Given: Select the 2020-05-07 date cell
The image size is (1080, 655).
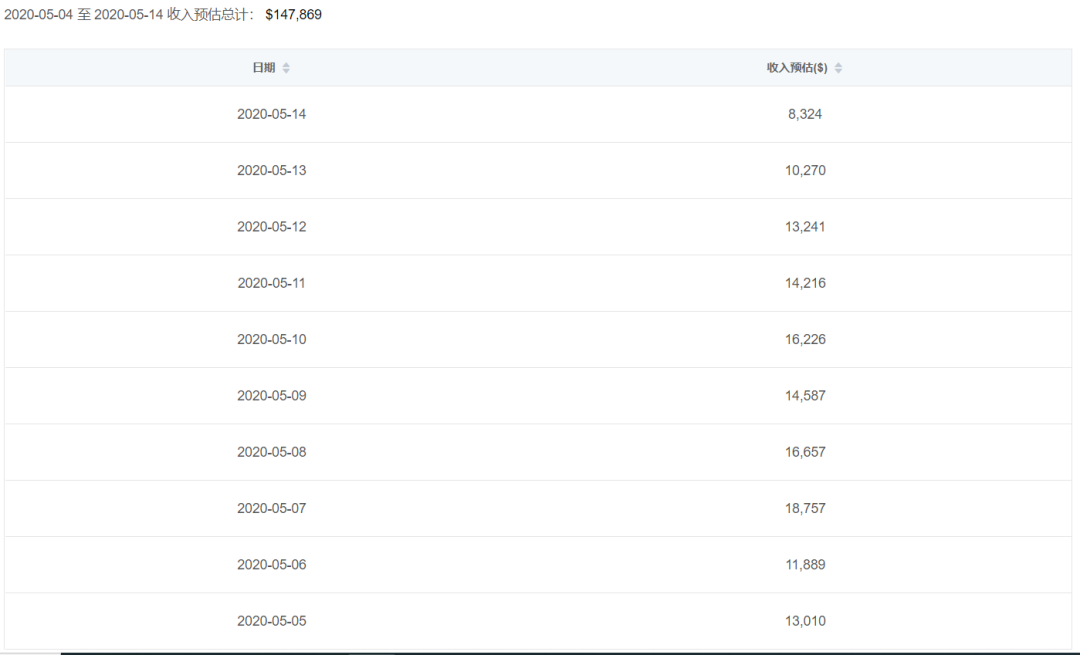Looking at the screenshot, I should pyautogui.click(x=272, y=508).
